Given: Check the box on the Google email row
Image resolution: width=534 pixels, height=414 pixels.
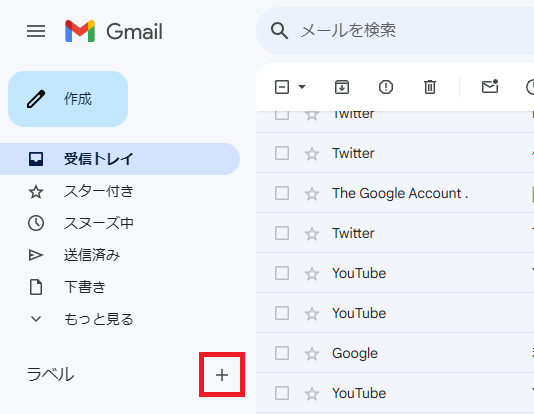Looking at the screenshot, I should (x=282, y=353).
